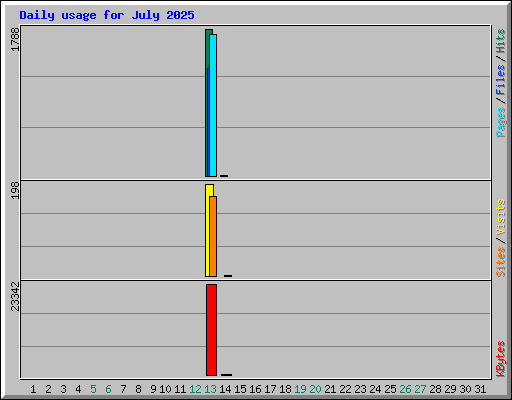The height and width of the screenshot is (400, 512).
Task: Click day 31 on the x-axis
Action: click(x=480, y=389)
